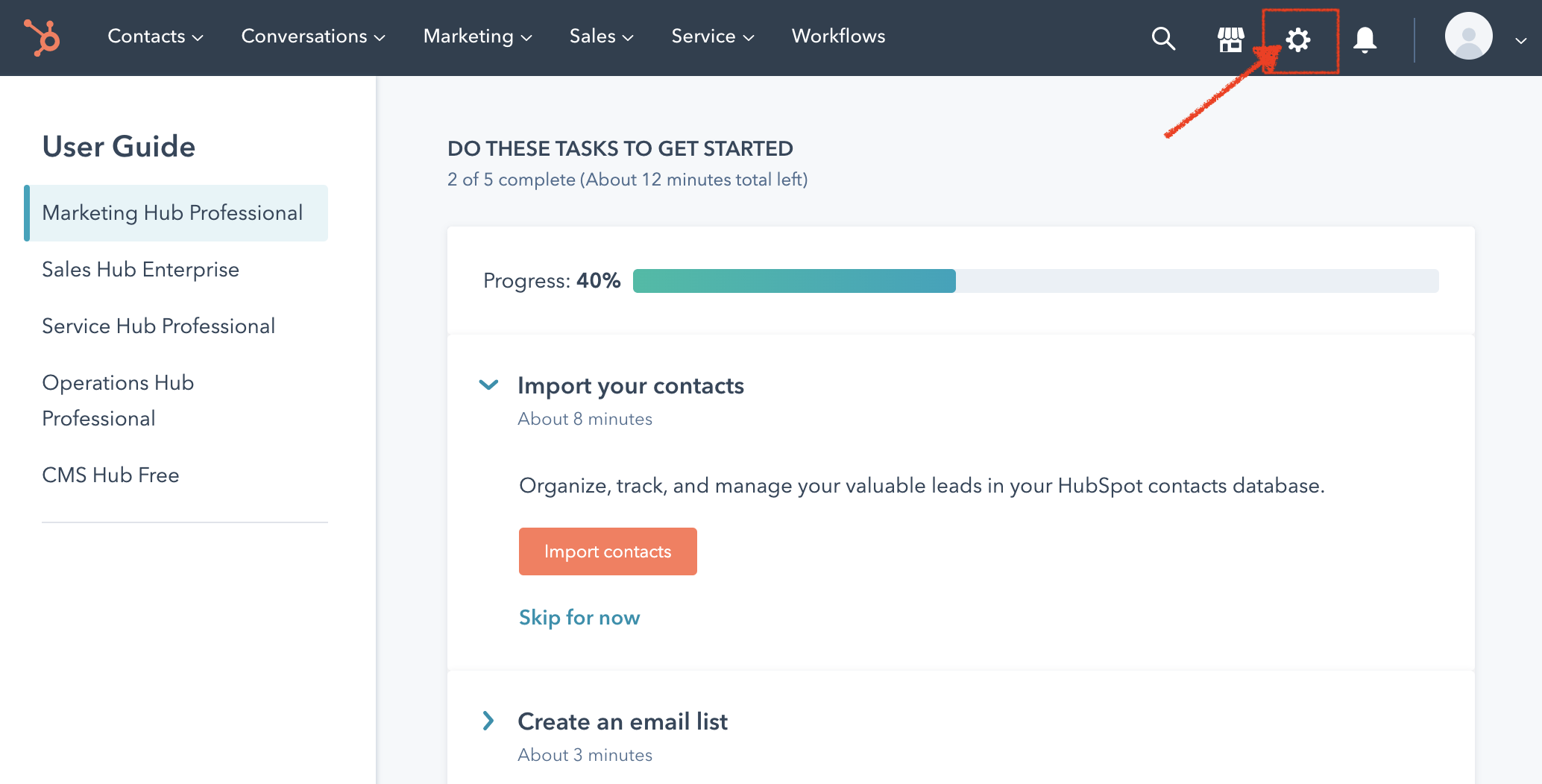
Task: View notifications bell icon
Action: tap(1365, 39)
